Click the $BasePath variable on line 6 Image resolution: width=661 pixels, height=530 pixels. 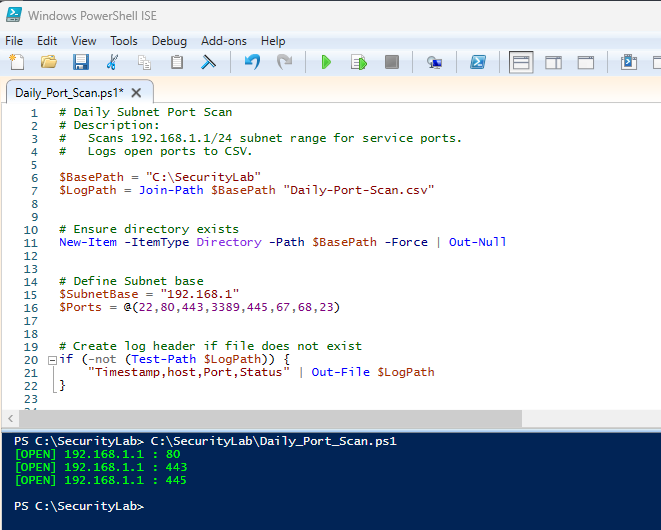[91, 177]
